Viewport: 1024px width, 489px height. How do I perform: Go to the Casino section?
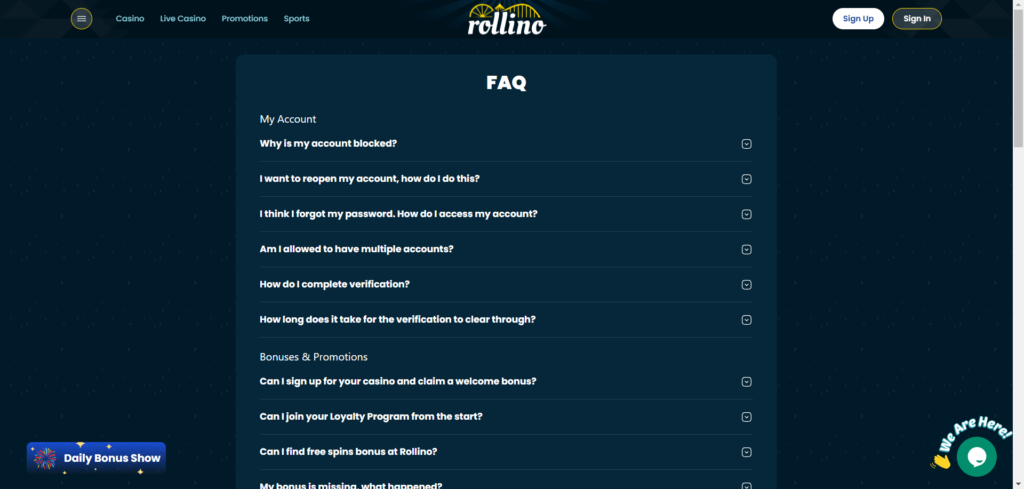(x=130, y=19)
